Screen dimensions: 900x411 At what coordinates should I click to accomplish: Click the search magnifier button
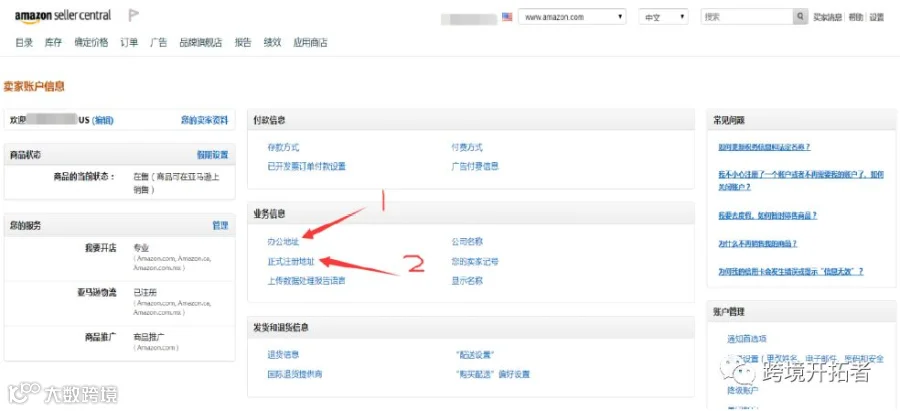pos(800,17)
